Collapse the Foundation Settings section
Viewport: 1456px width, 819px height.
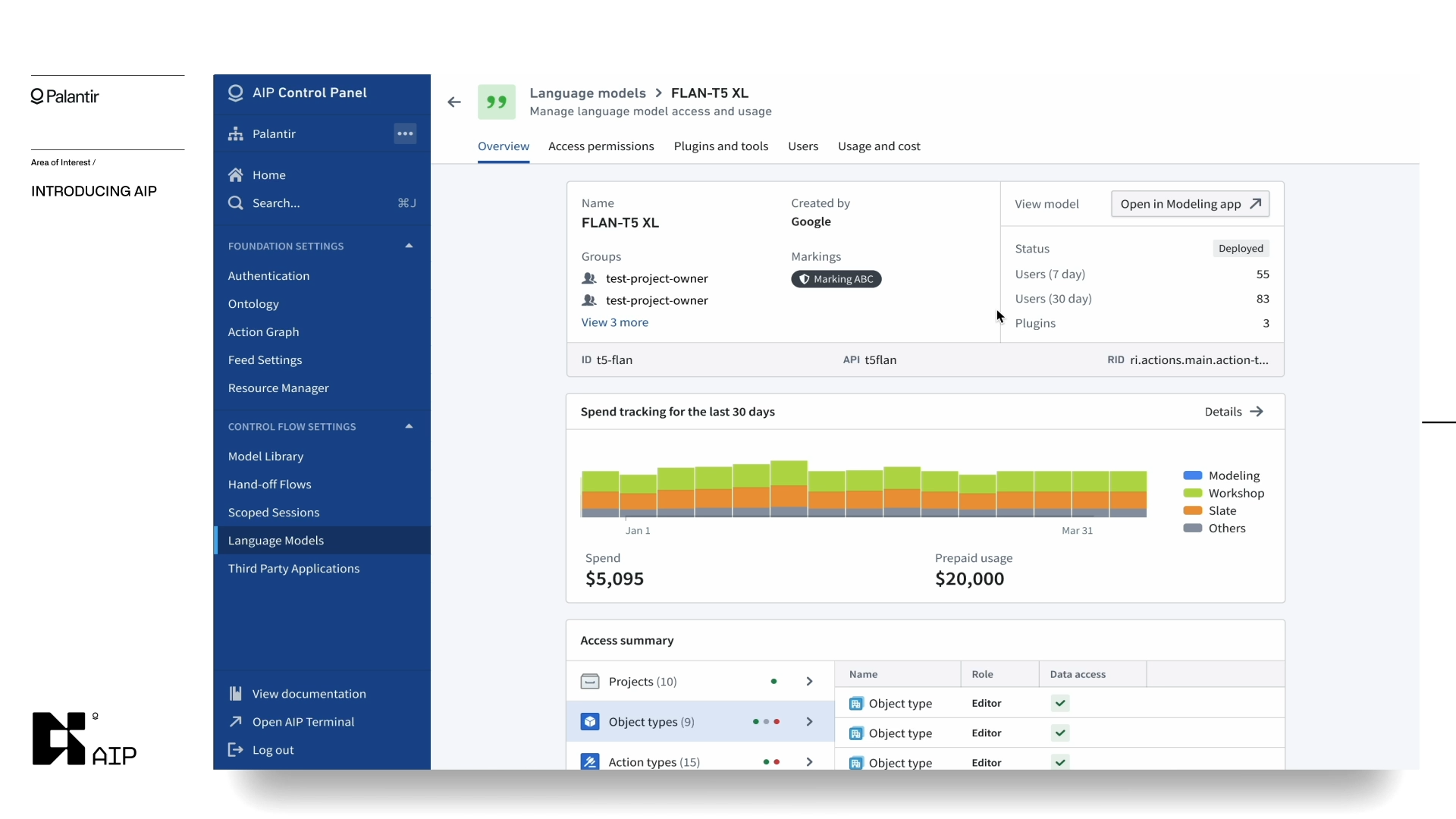[409, 246]
